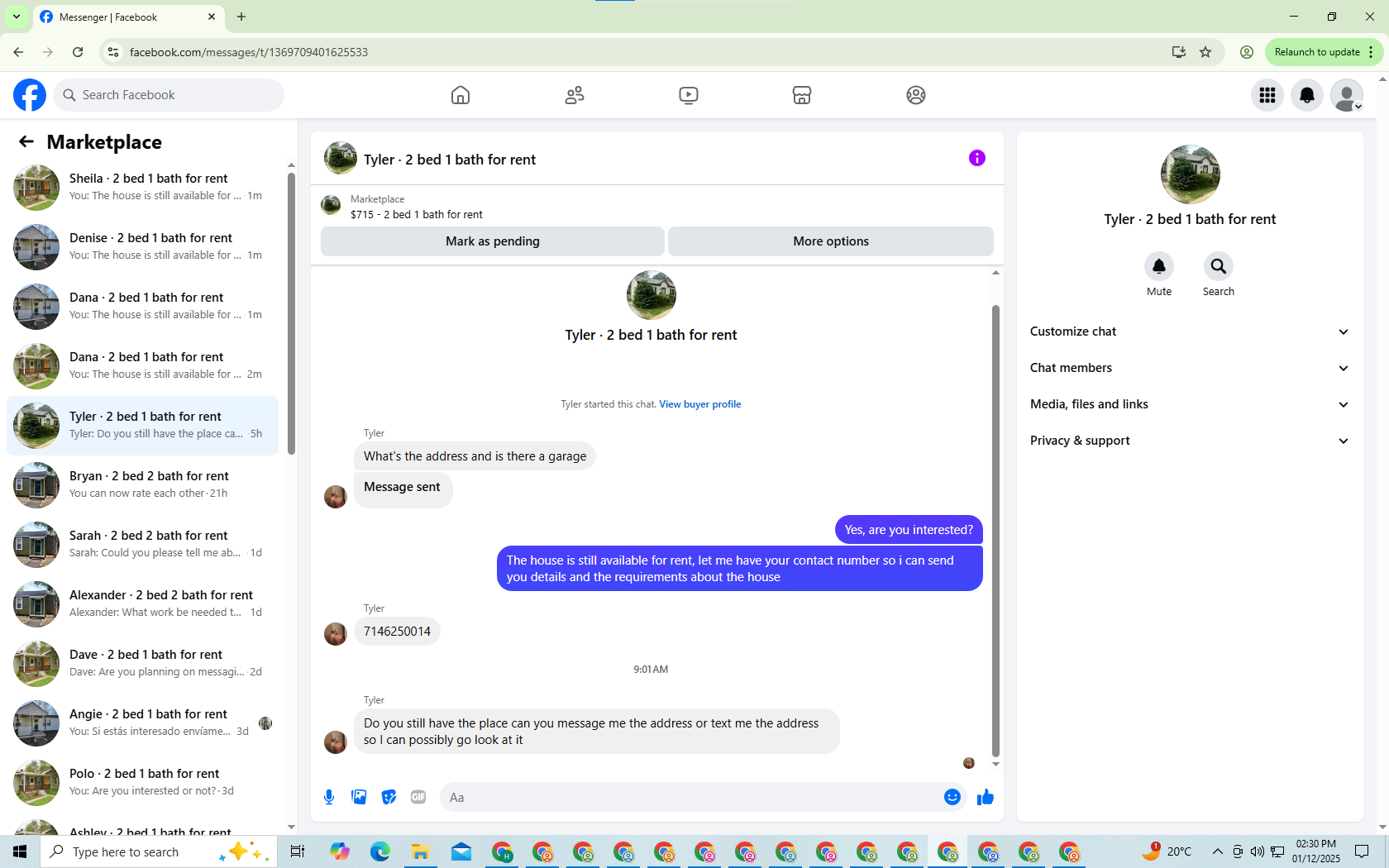This screenshot has width=1389, height=868.
Task: Click Tyler's phone number message 7146250014
Action: coord(397,632)
